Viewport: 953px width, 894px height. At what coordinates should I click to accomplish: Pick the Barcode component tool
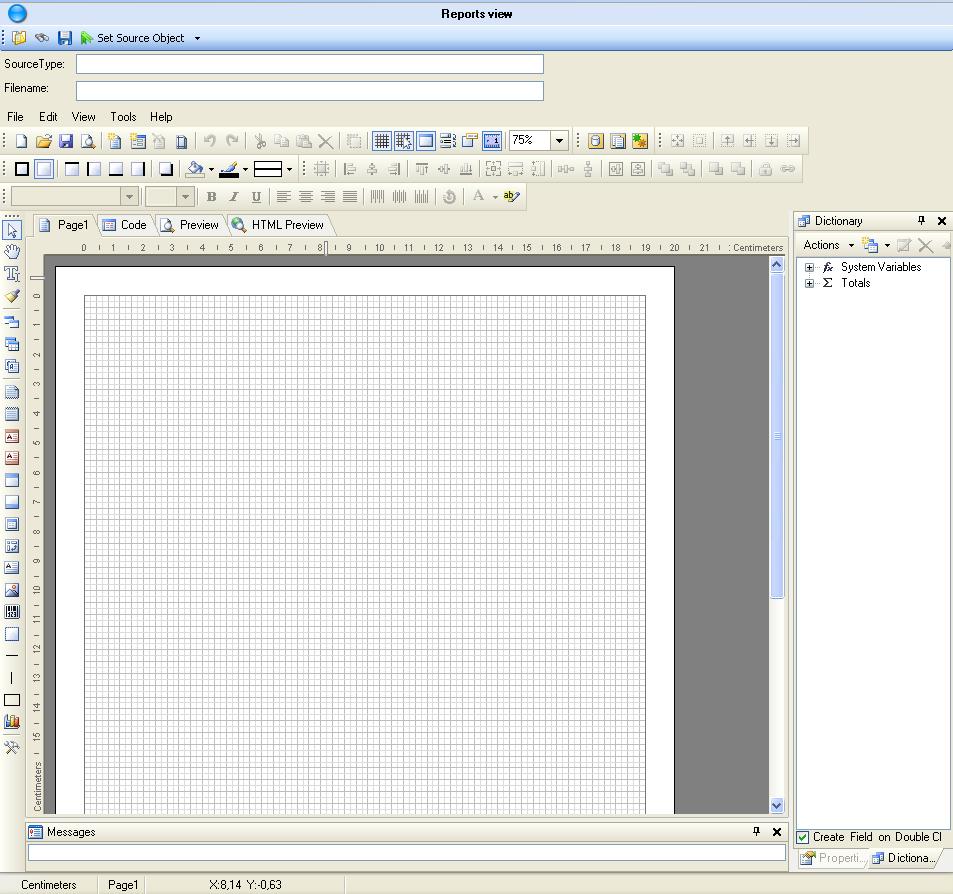[x=12, y=611]
